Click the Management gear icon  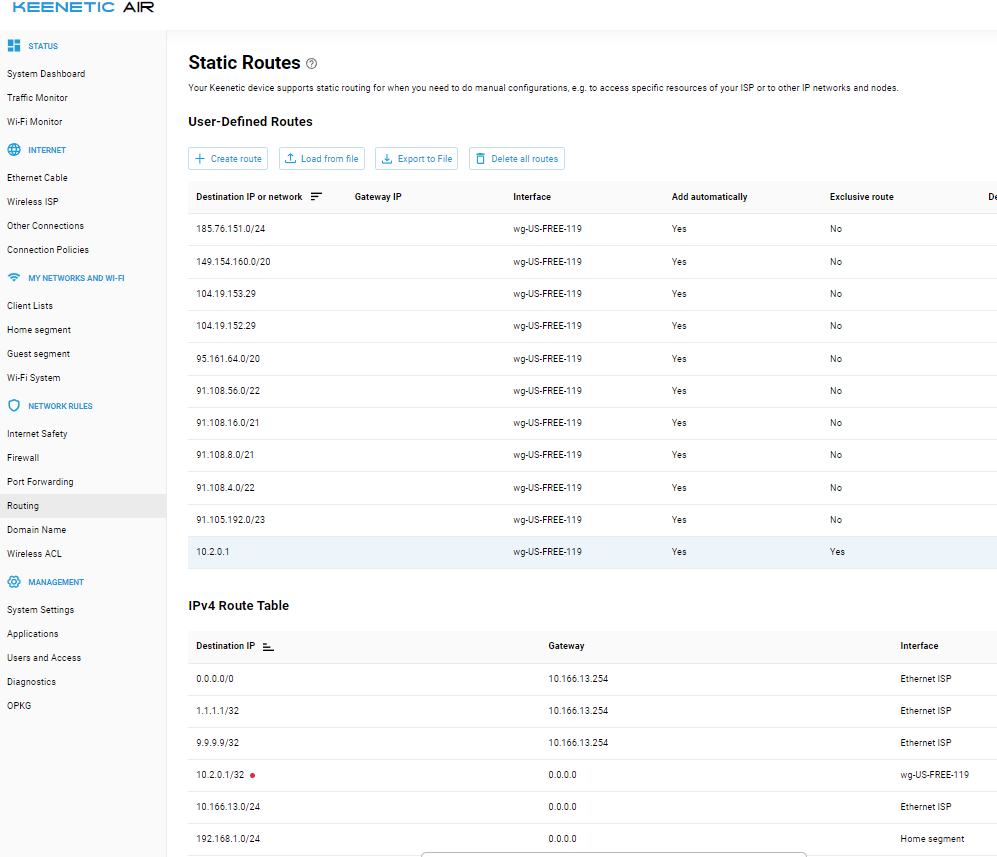click(x=14, y=582)
